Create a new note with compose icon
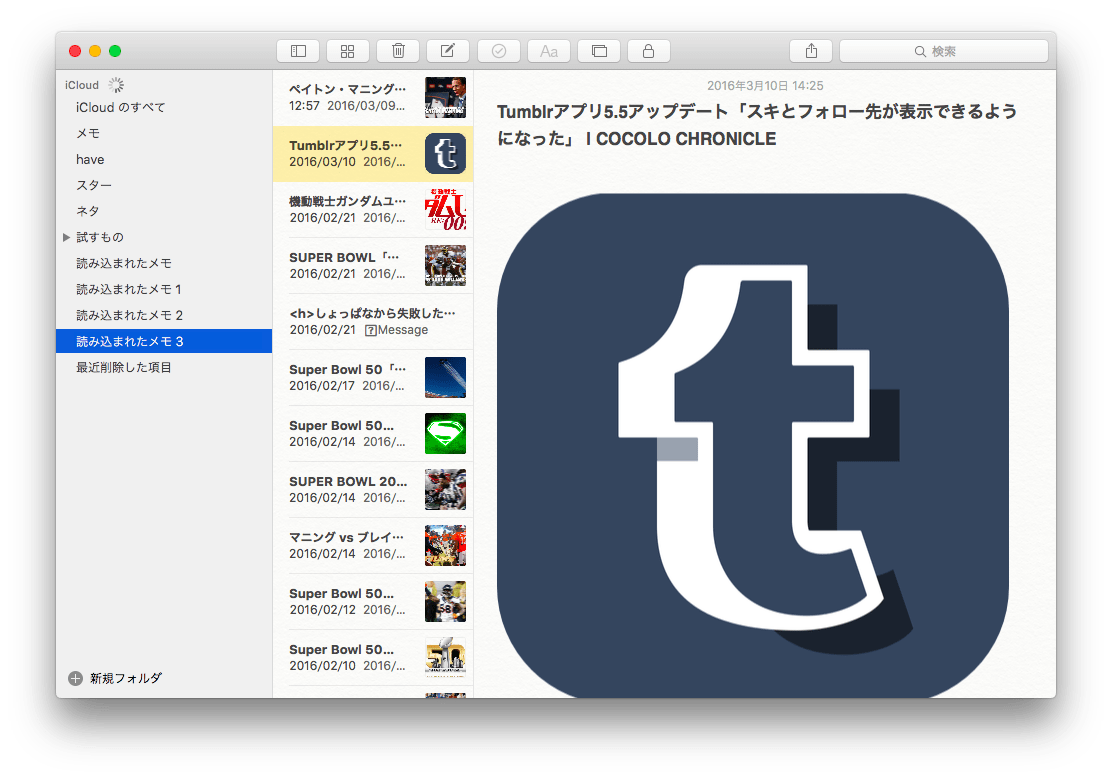Screen dimensions: 1112x778 447,51
